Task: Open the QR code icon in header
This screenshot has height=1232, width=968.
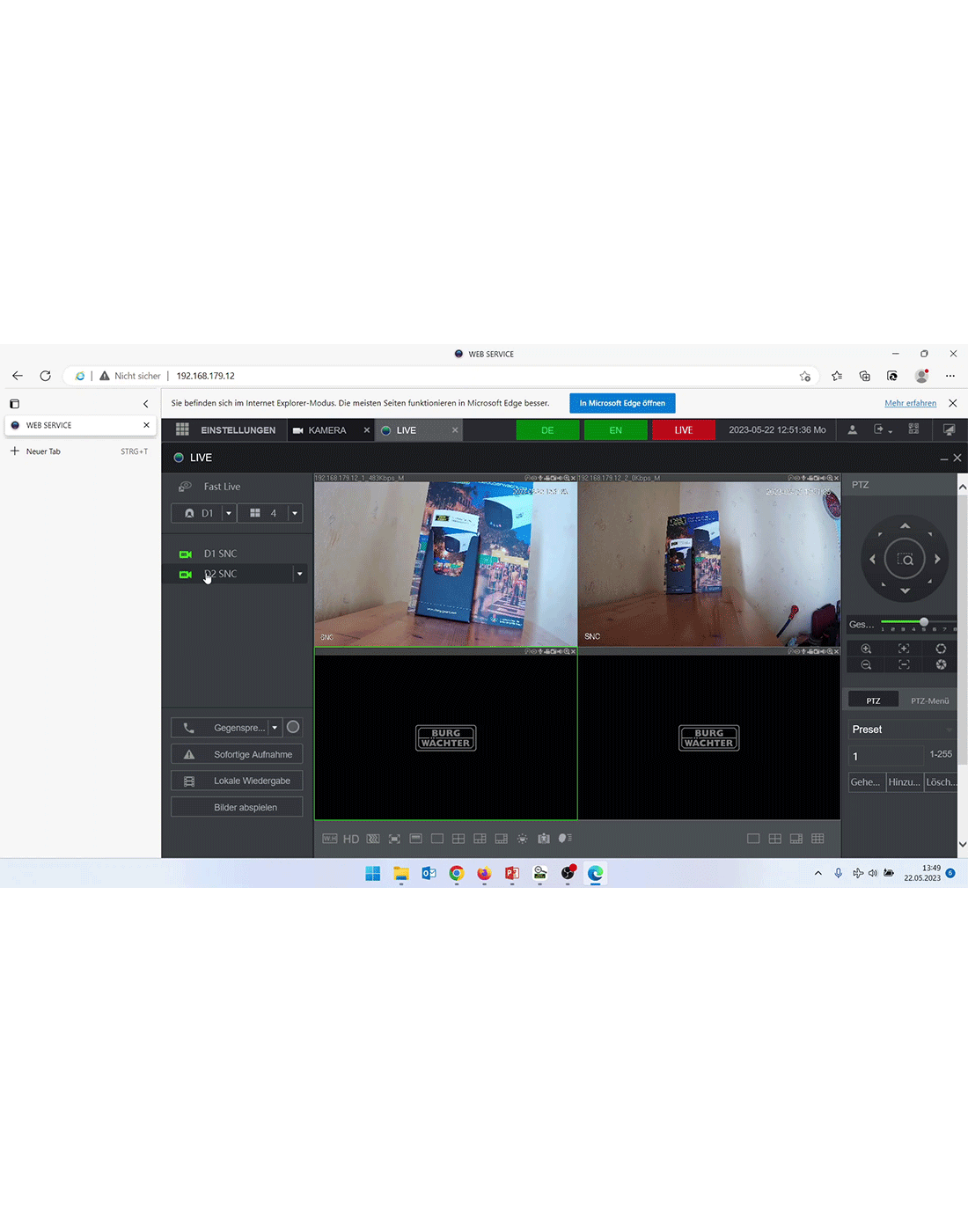Action: tap(913, 429)
